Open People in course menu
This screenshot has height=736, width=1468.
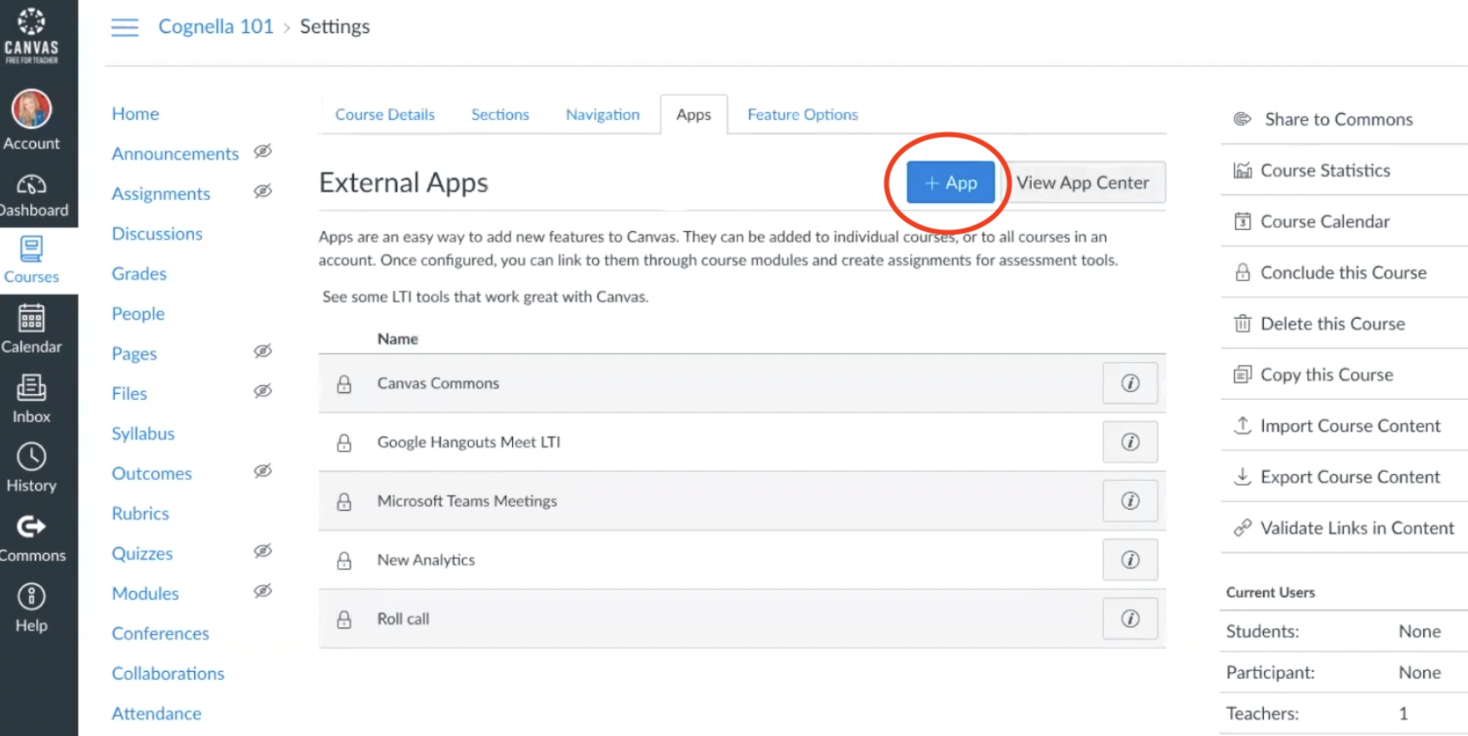(x=138, y=313)
